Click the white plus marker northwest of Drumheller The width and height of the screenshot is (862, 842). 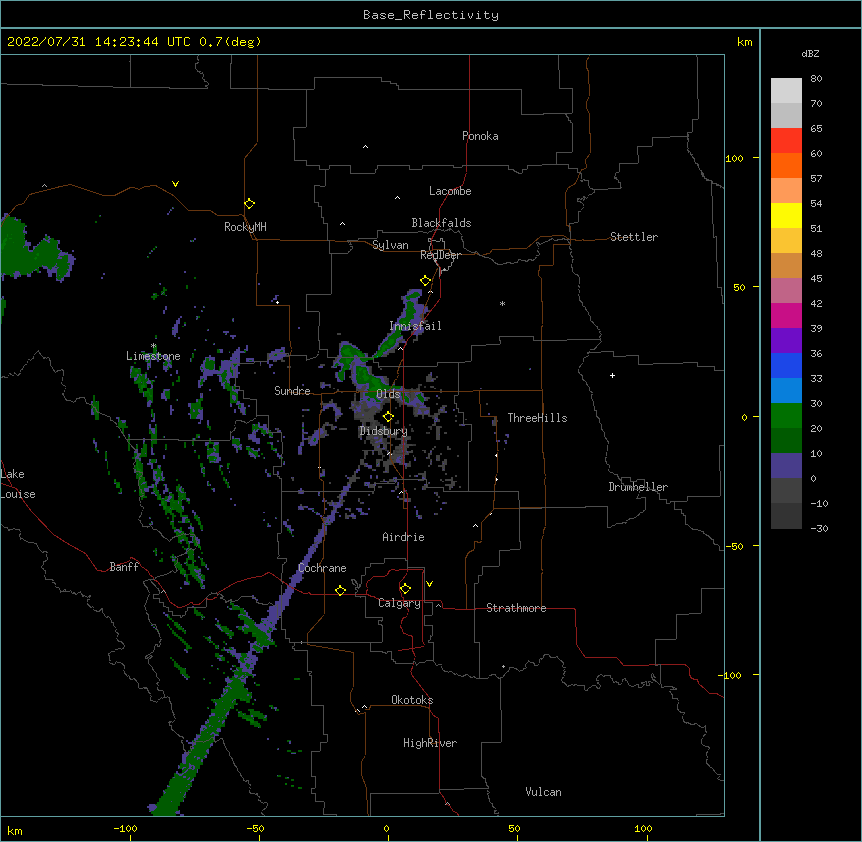tap(612, 375)
